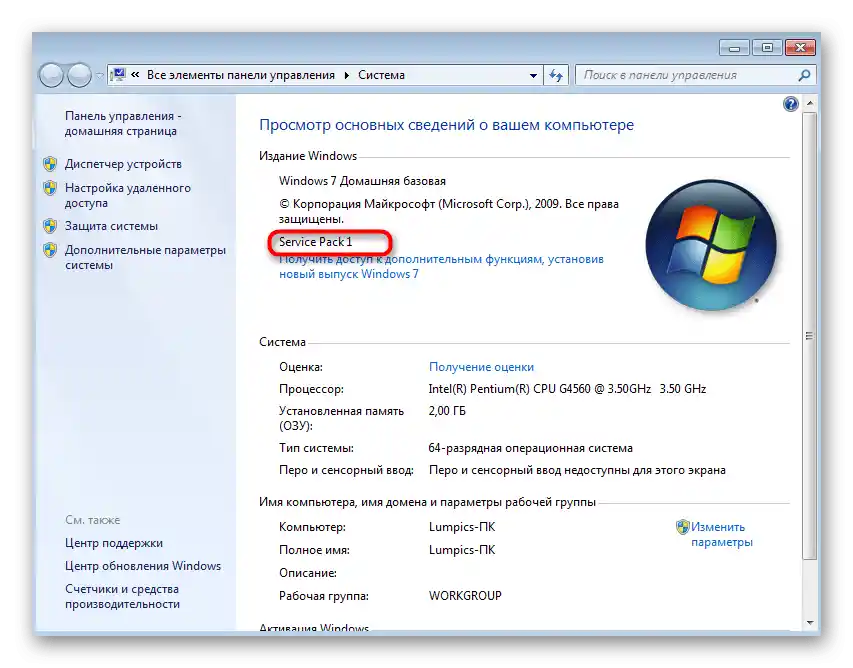Click «64-разрядная операционная система» text
This screenshot has height=668, width=853.
click(x=530, y=448)
